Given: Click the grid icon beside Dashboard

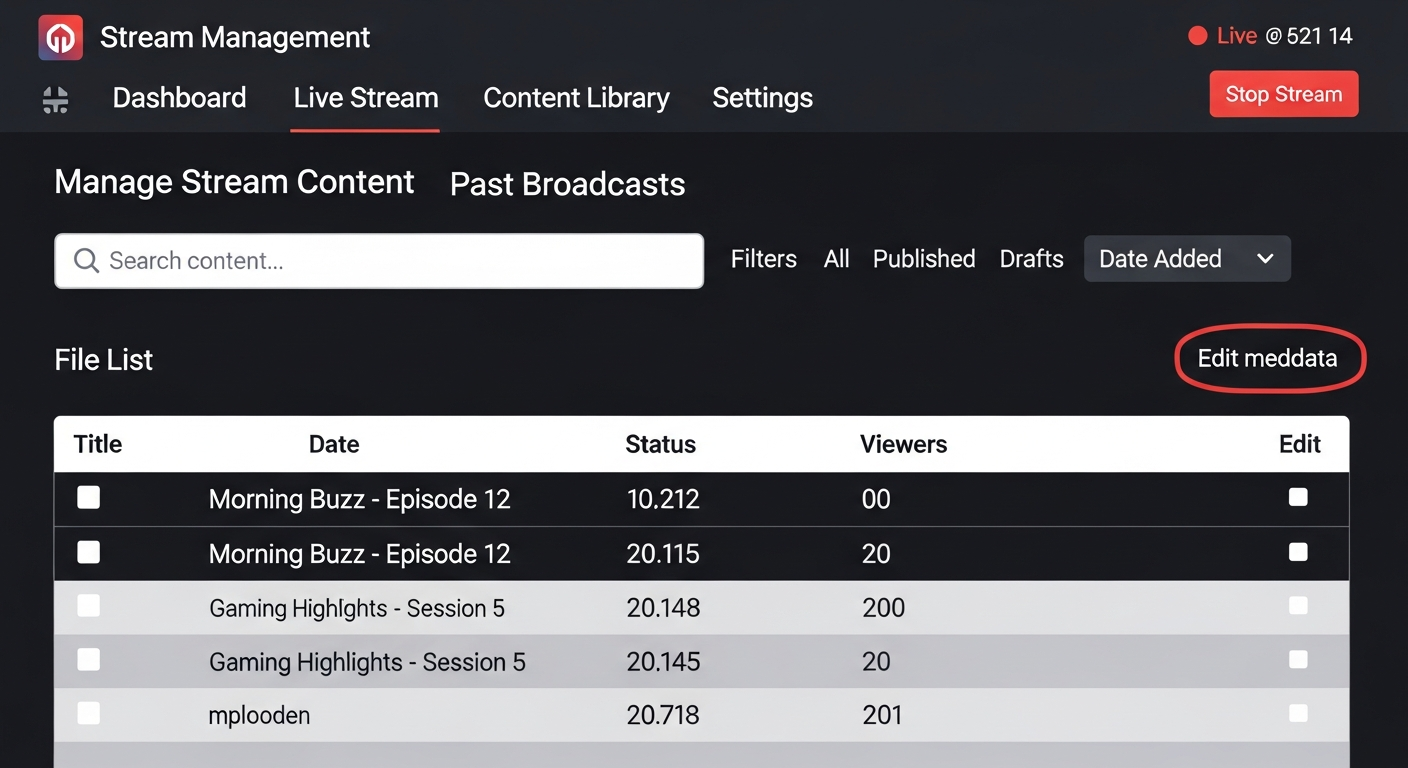Looking at the screenshot, I should (56, 99).
